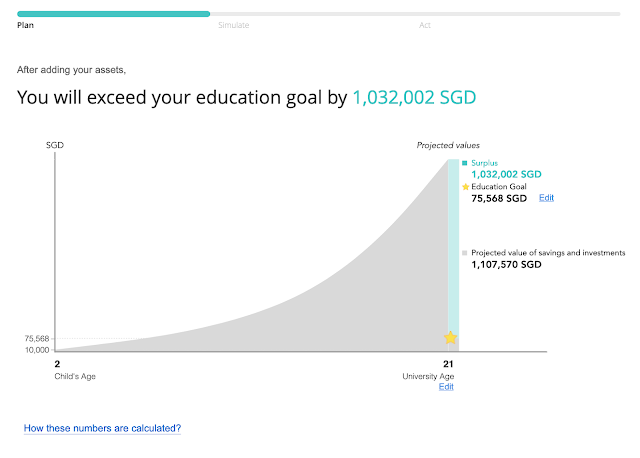The width and height of the screenshot is (640, 458).
Task: Click the teal Surplus legend square
Action: coord(464,163)
